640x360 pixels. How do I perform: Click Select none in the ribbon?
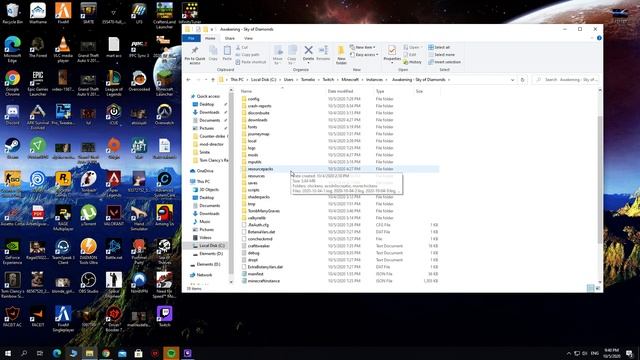point(442,55)
